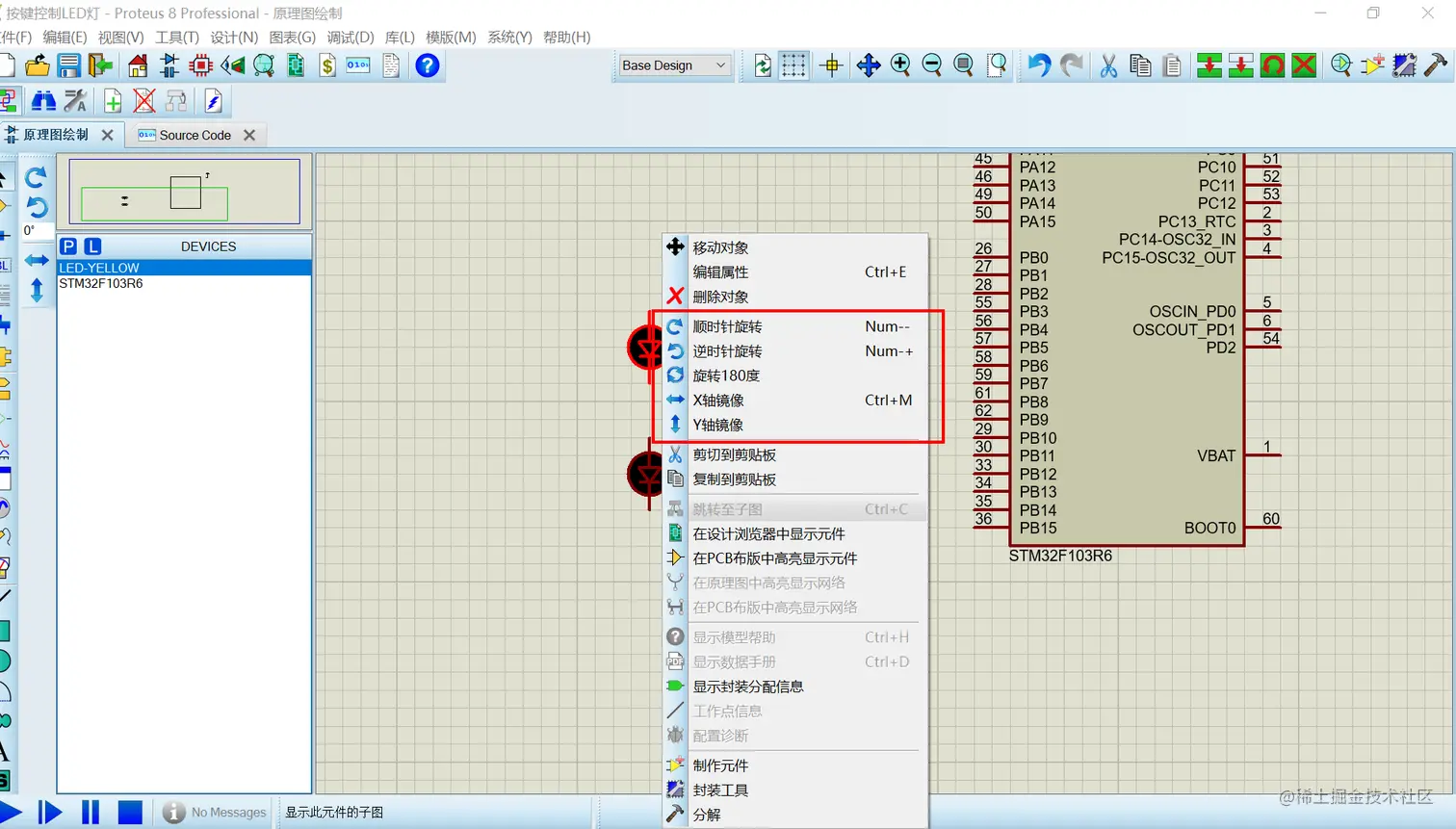Close the 原理图绘制 tab

tap(108, 135)
